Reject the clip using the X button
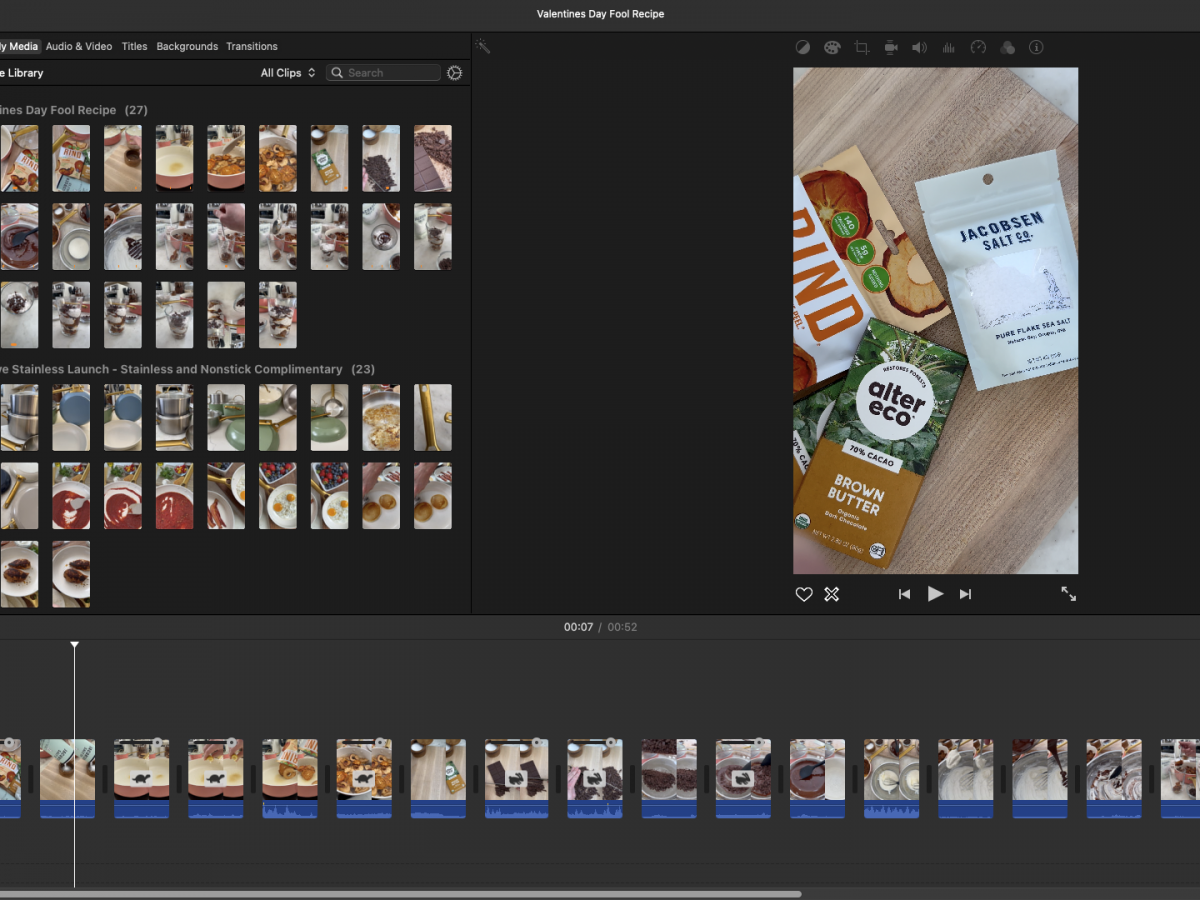The height and width of the screenshot is (900, 1200). [x=831, y=594]
